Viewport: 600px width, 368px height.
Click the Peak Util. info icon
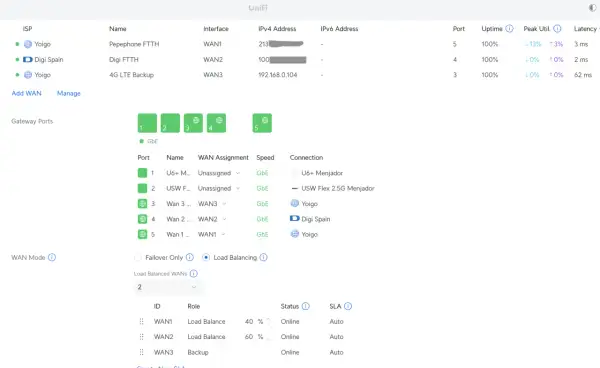[x=557, y=29]
